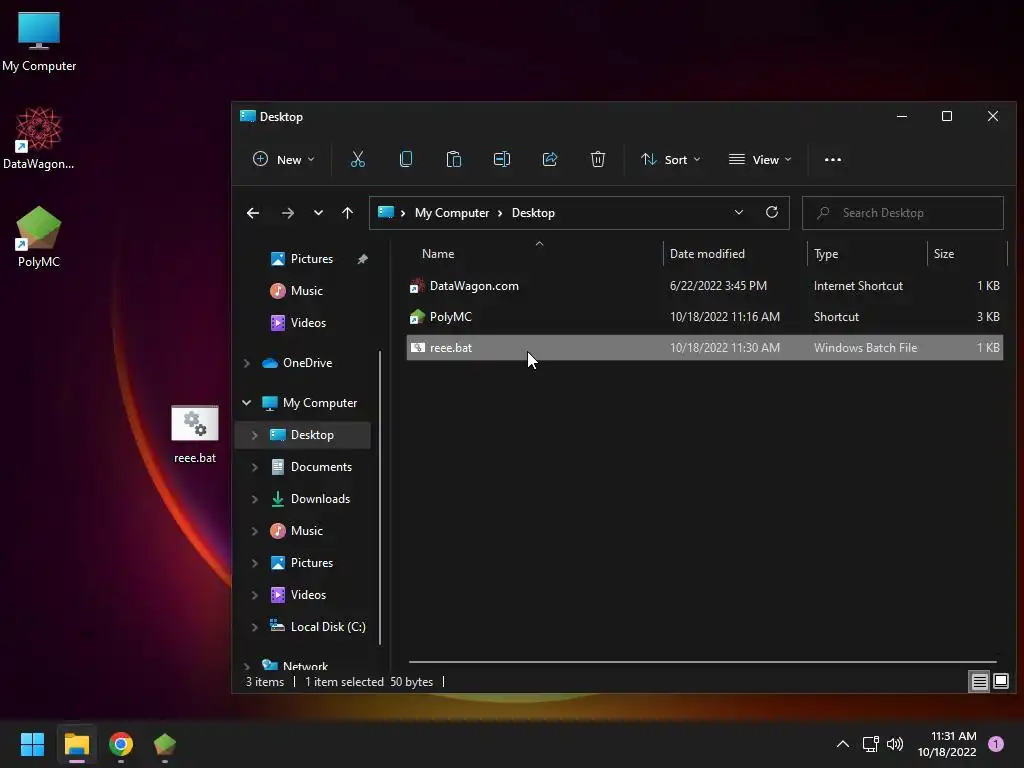This screenshot has width=1024, height=768.
Task: Click the Copy icon in toolbar
Action: 406,159
